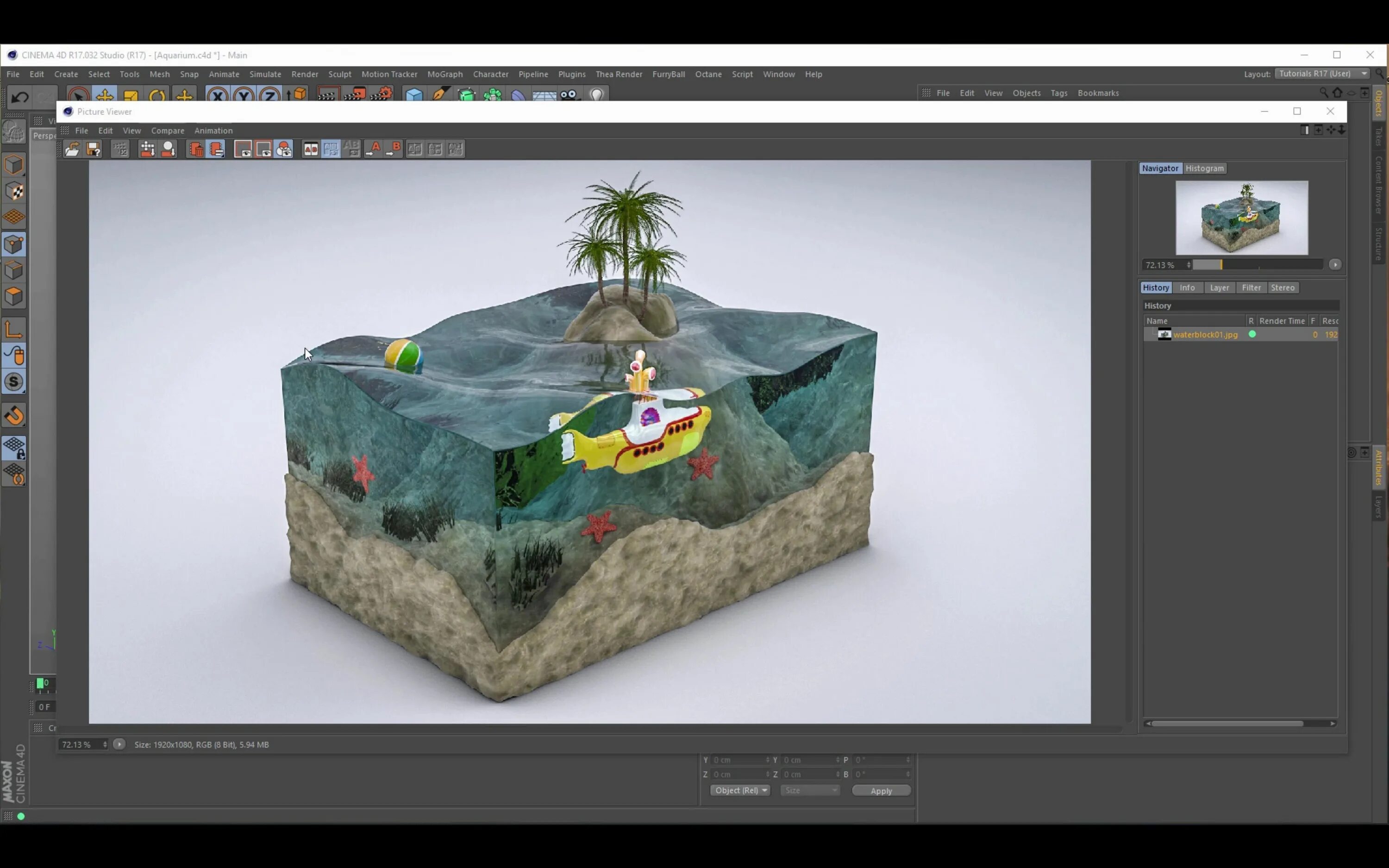Image resolution: width=1389 pixels, height=868 pixels.
Task: Select waterblock01.jpg in History list
Action: [1241, 335]
